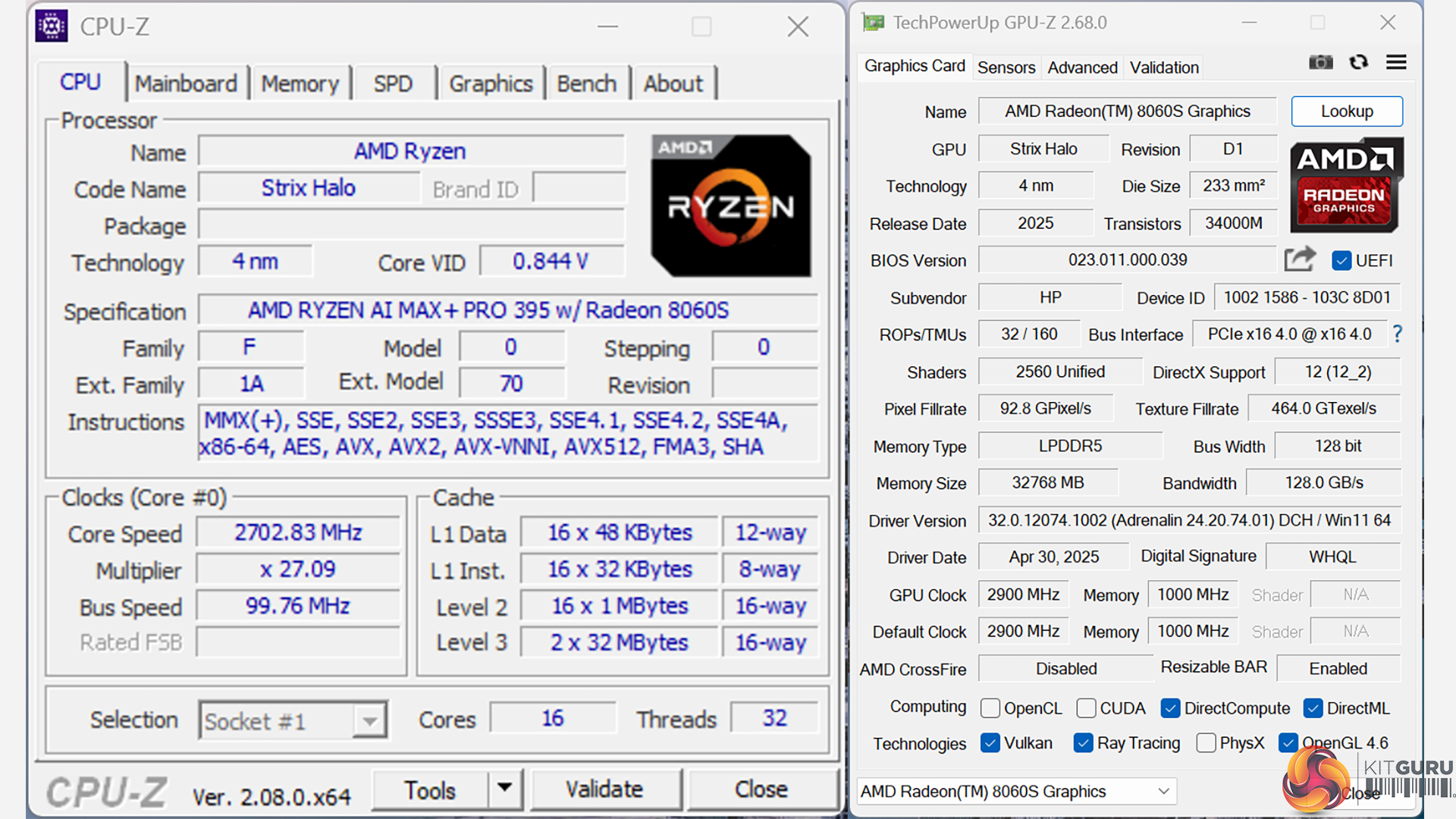Click the AMD Radeon Graphics logo
Viewport: 1456px width, 819px height.
point(1346,185)
